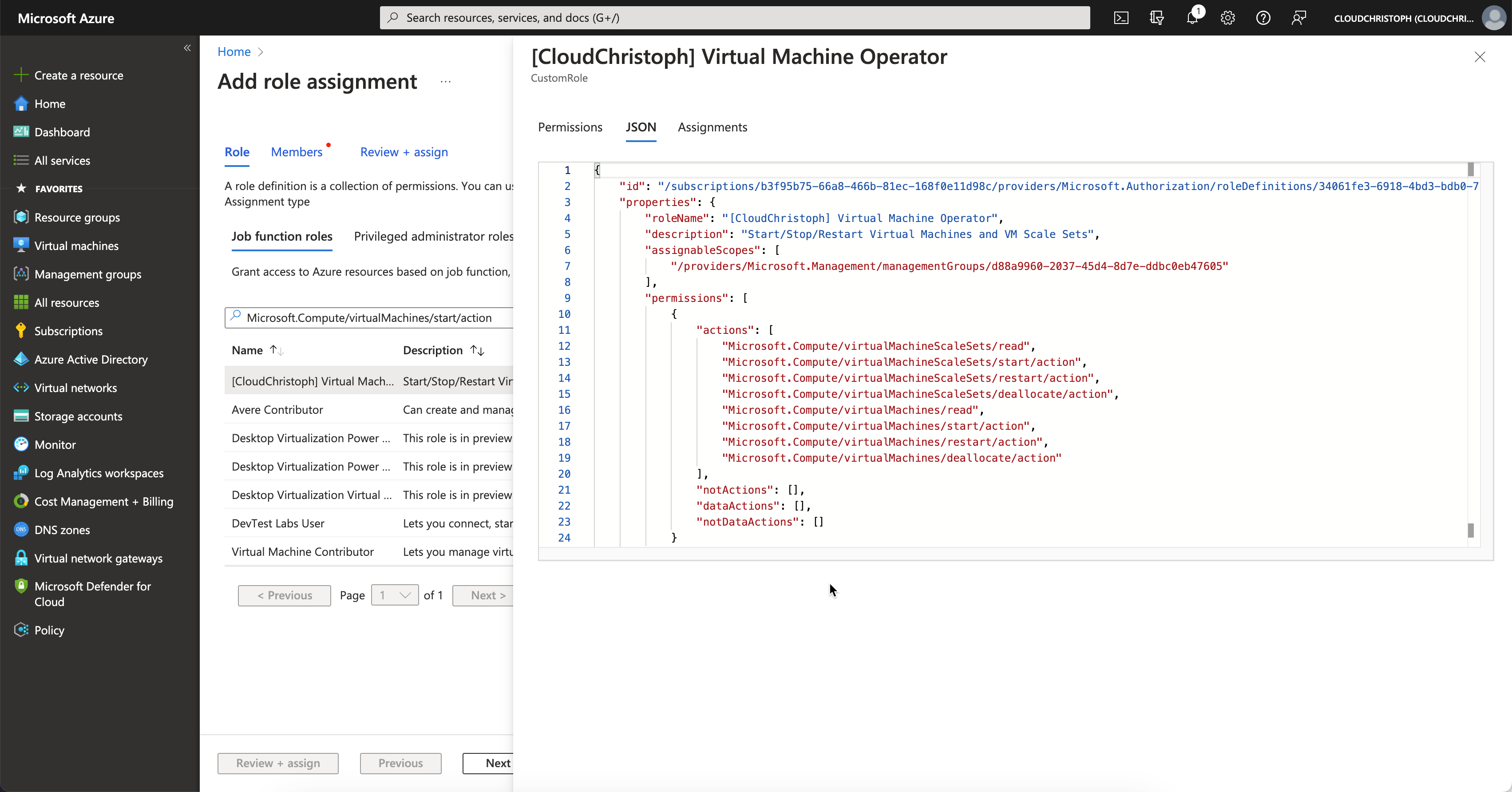Screen dimensions: 1512x792
Task: Click the Members tab with red indicator
Action: point(296,151)
